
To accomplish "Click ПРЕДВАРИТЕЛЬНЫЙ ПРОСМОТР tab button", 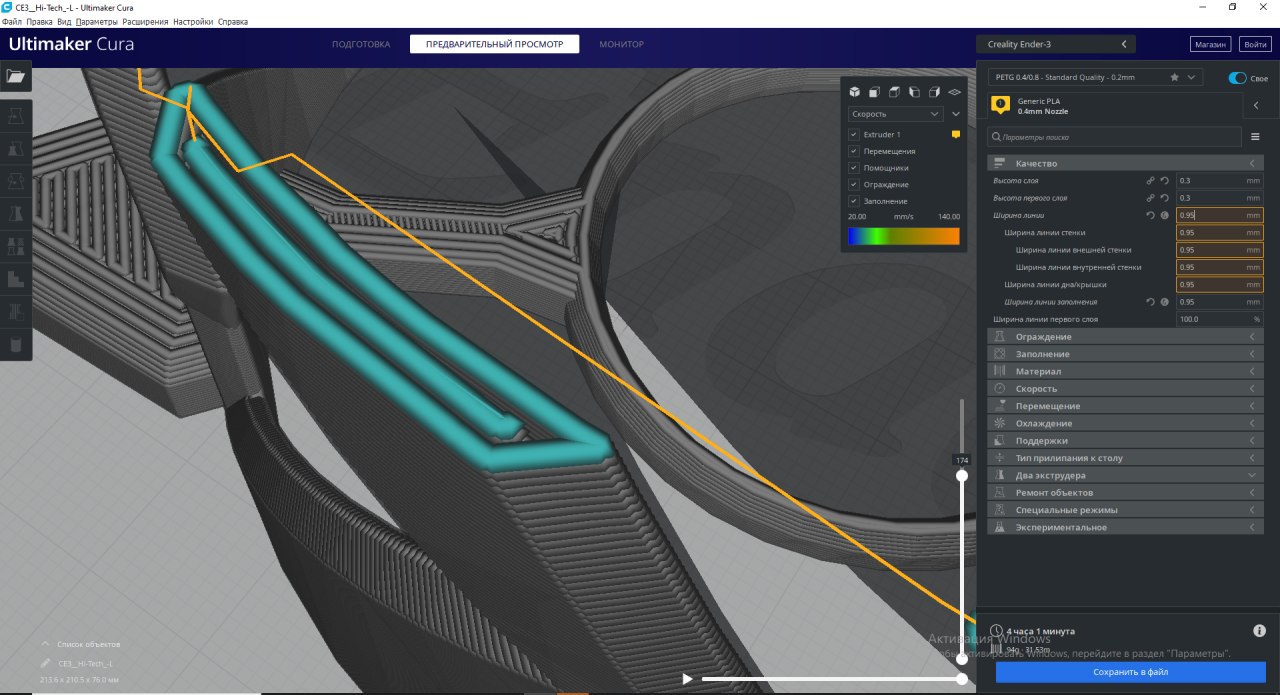I will point(494,44).
